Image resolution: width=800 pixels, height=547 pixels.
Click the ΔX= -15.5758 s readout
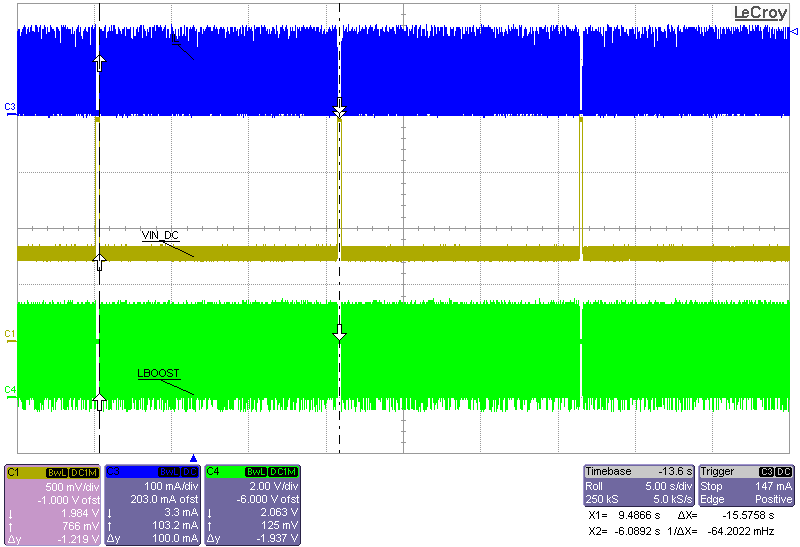[726, 515]
